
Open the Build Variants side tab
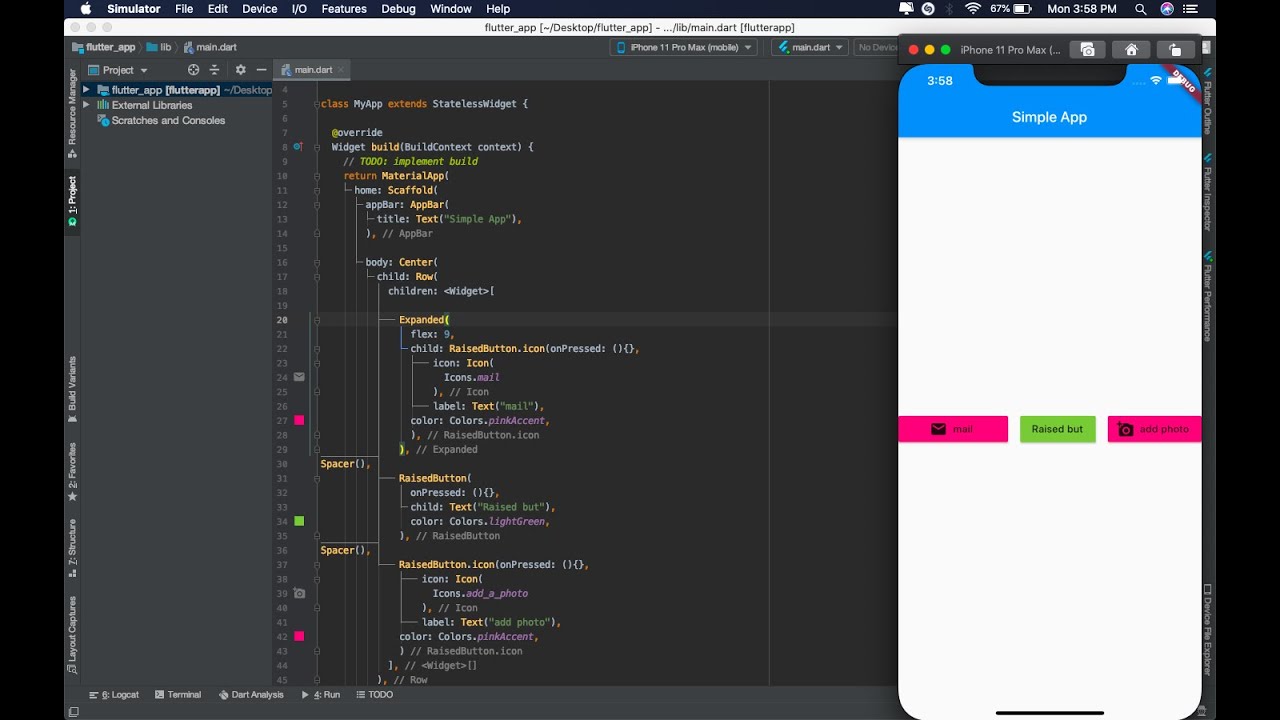[x=72, y=389]
